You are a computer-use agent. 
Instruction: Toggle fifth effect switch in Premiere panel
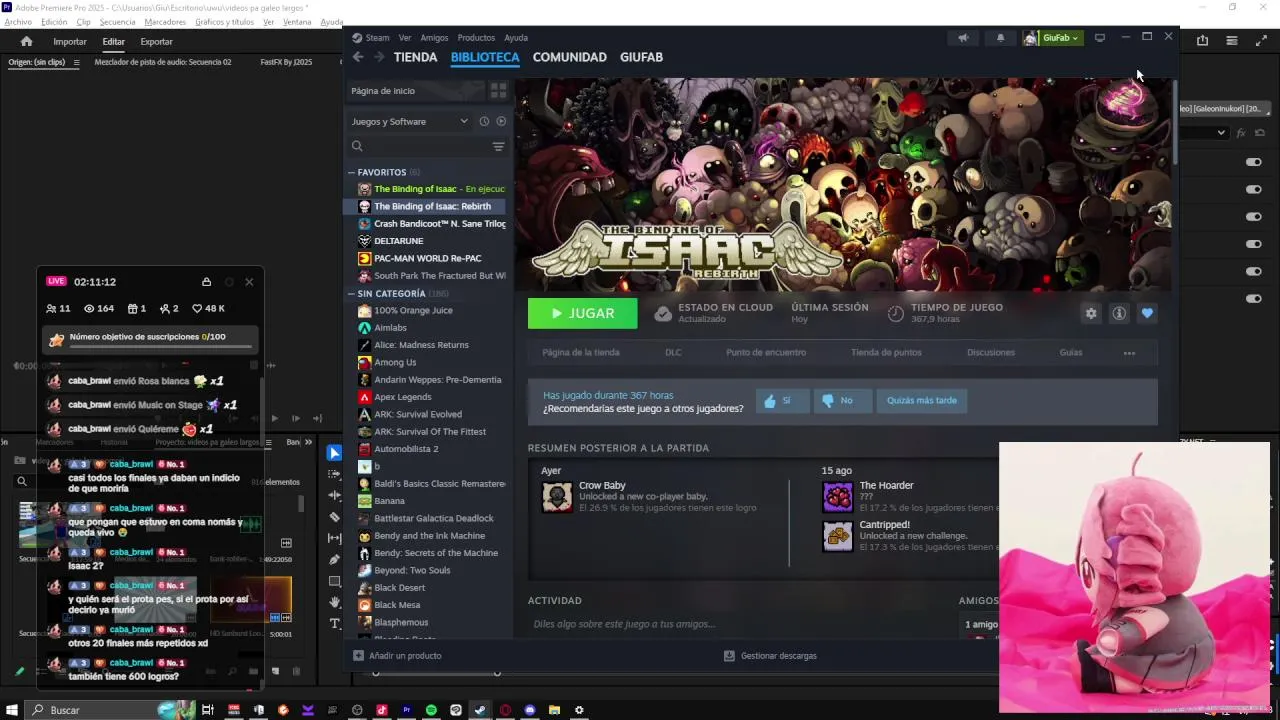(1253, 271)
